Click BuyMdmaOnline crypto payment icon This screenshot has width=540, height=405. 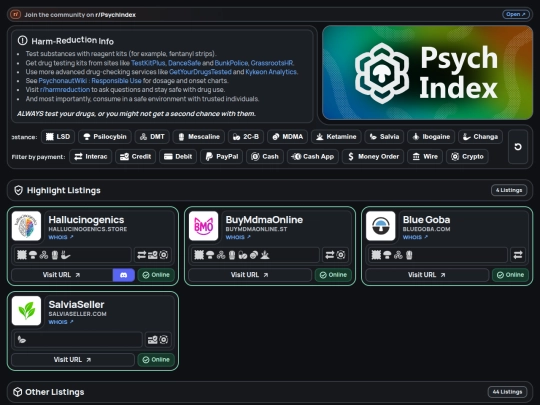pos(341,255)
